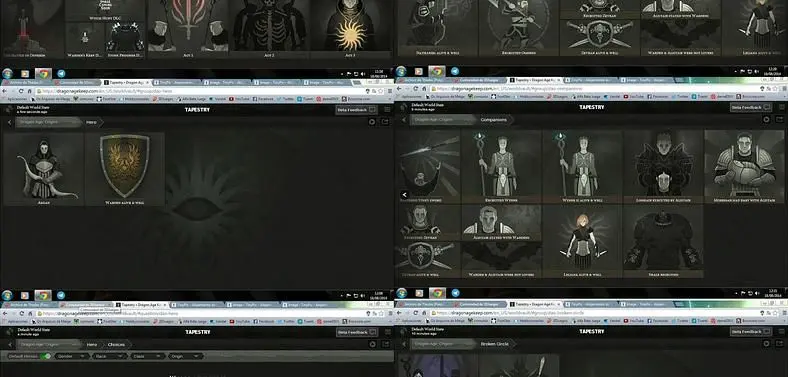This screenshot has width=788, height=377.
Task: Click refresh icon on Hero page breadcrumb bar
Action: click(x=372, y=122)
